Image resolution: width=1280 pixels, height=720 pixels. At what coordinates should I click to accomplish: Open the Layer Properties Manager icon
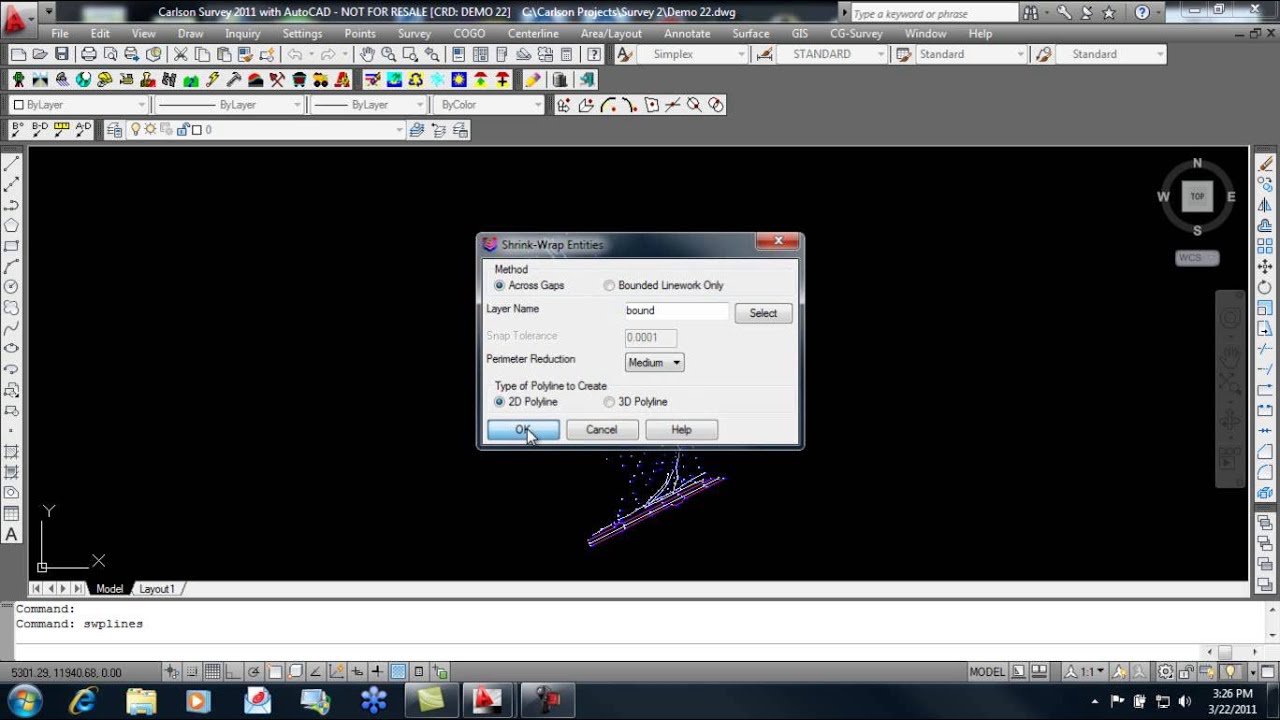(114, 129)
